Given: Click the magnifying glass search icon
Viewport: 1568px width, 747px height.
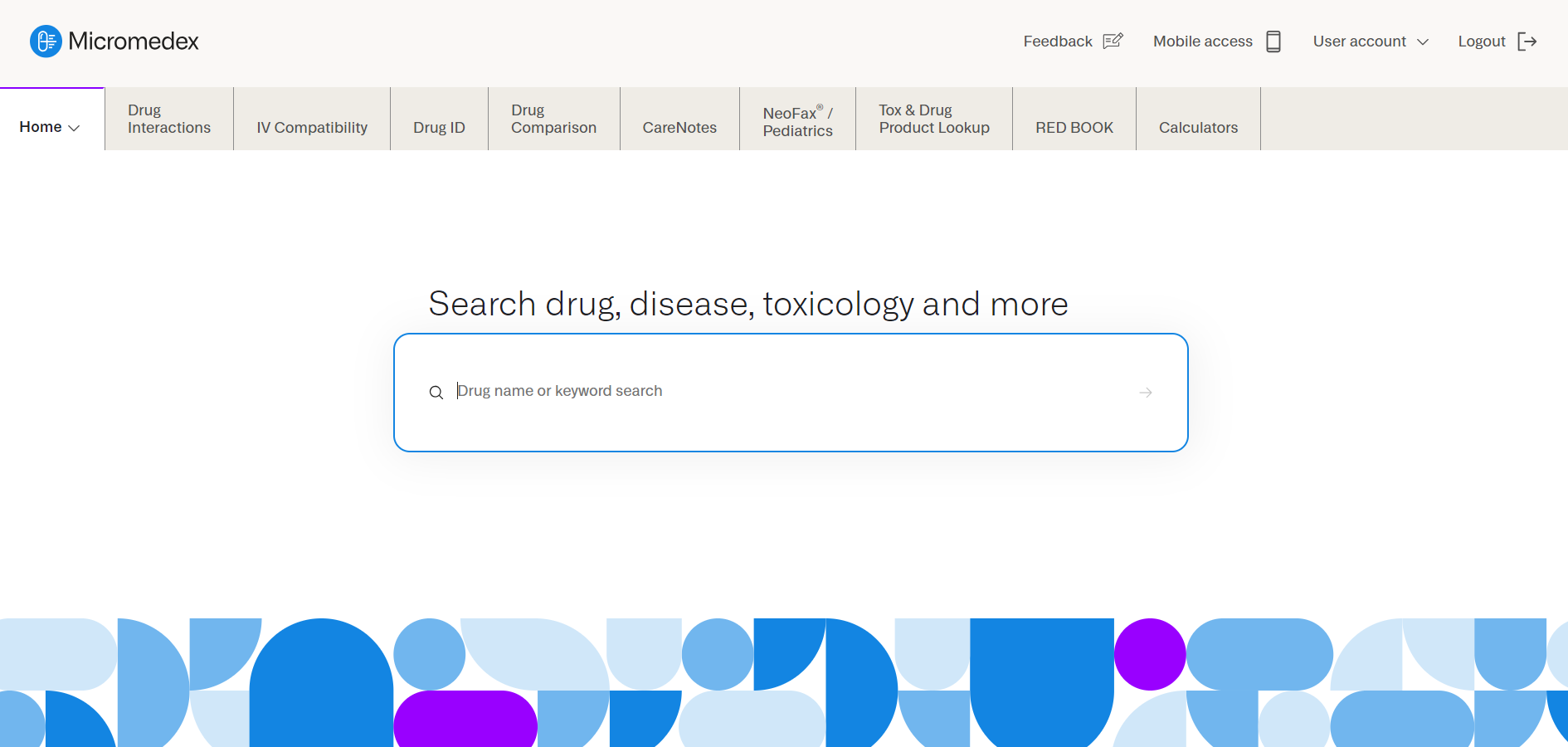Looking at the screenshot, I should [436, 393].
